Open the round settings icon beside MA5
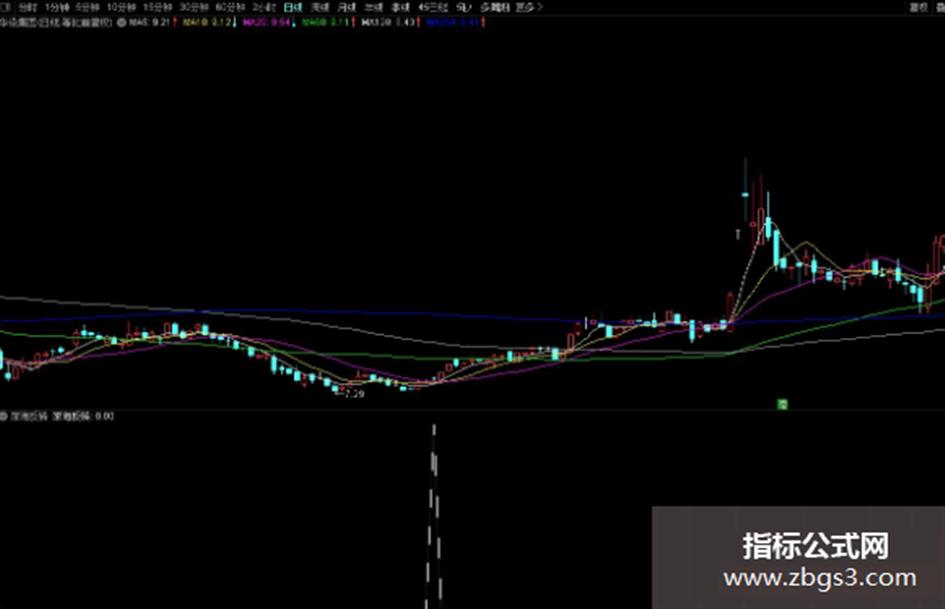Screen dimensions: 945x609 (121, 22)
